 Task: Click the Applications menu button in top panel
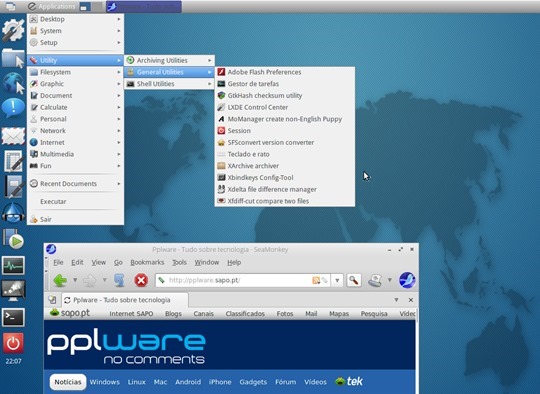pos(52,6)
